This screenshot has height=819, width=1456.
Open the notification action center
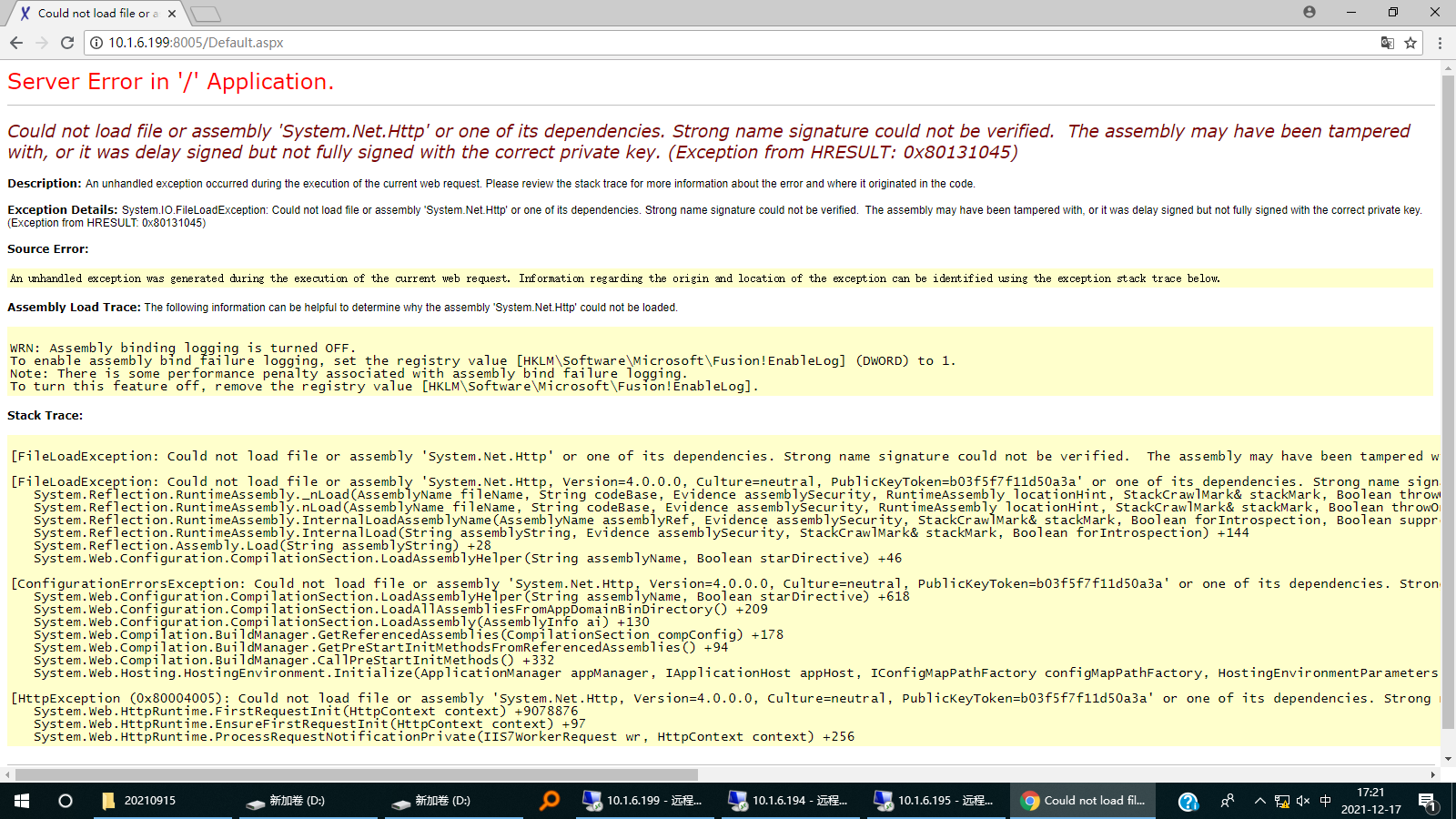(1427, 802)
